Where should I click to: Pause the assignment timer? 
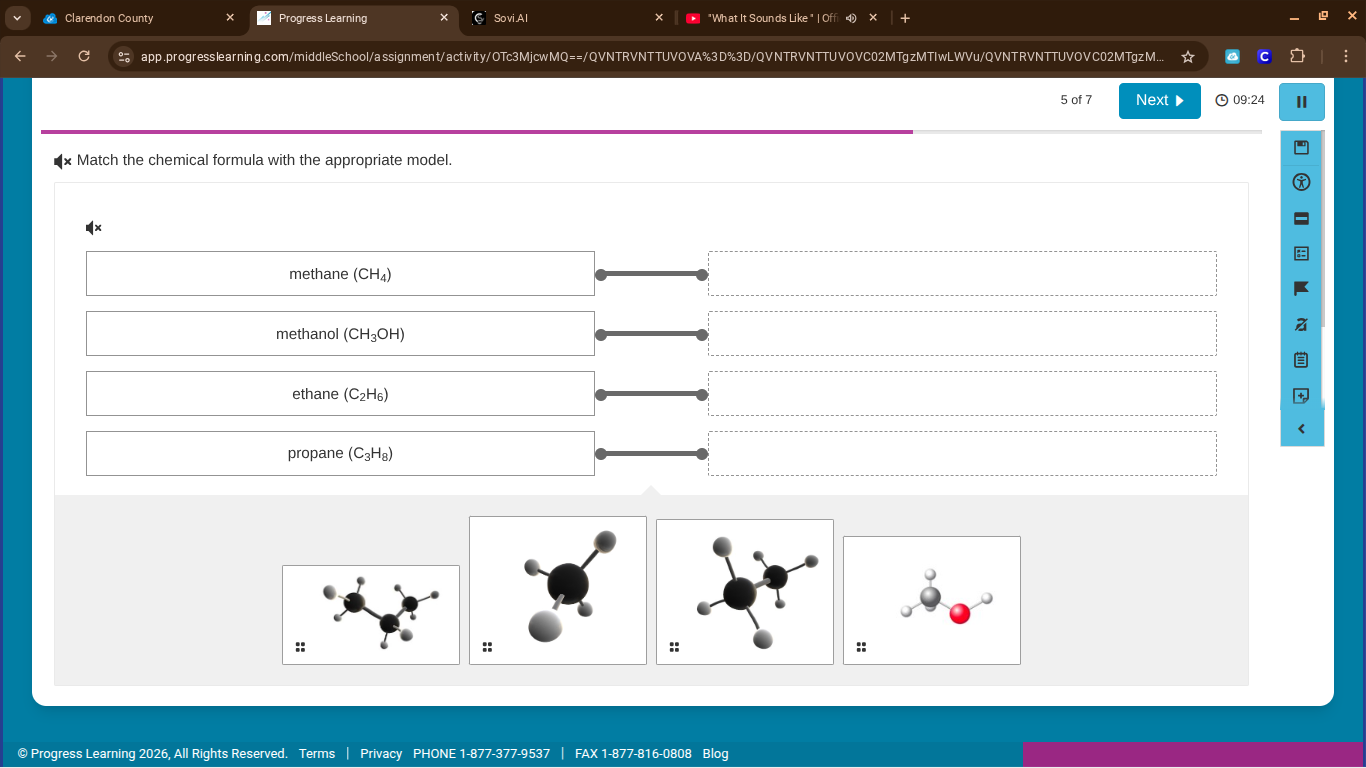[x=1301, y=102]
